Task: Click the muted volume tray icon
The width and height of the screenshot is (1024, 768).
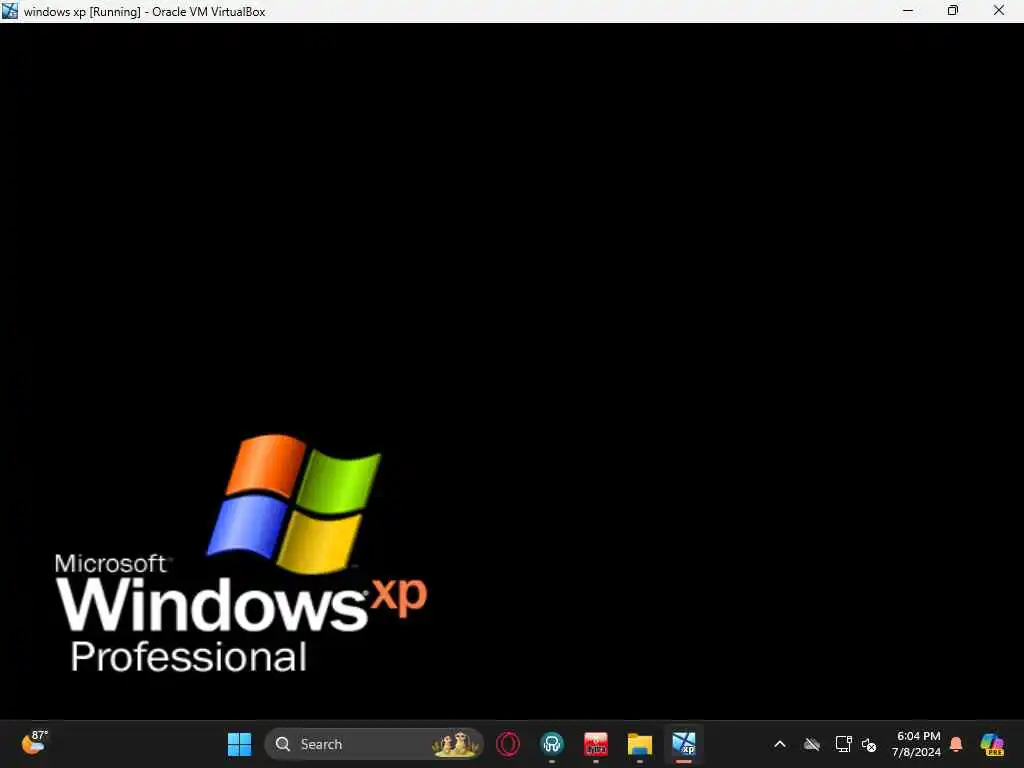Action: tap(869, 744)
